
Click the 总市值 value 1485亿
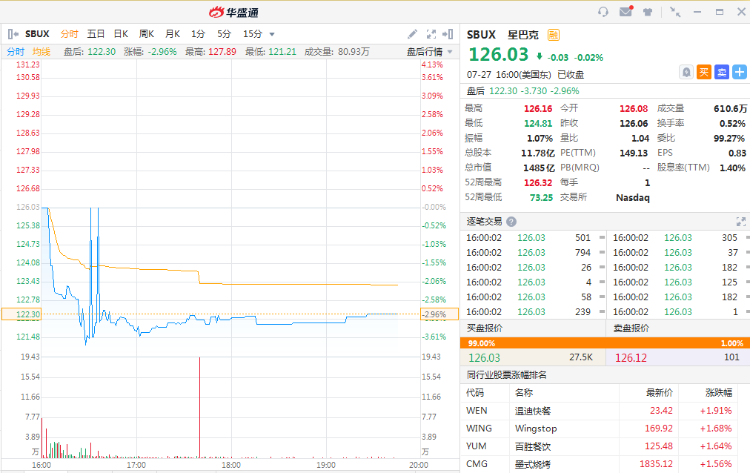(539, 168)
